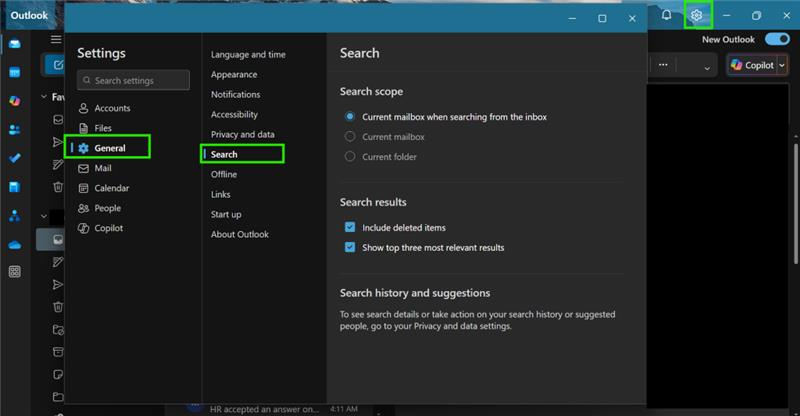This screenshot has width=800, height=416.
Task: Close the Settings dialog window
Action: [x=632, y=18]
